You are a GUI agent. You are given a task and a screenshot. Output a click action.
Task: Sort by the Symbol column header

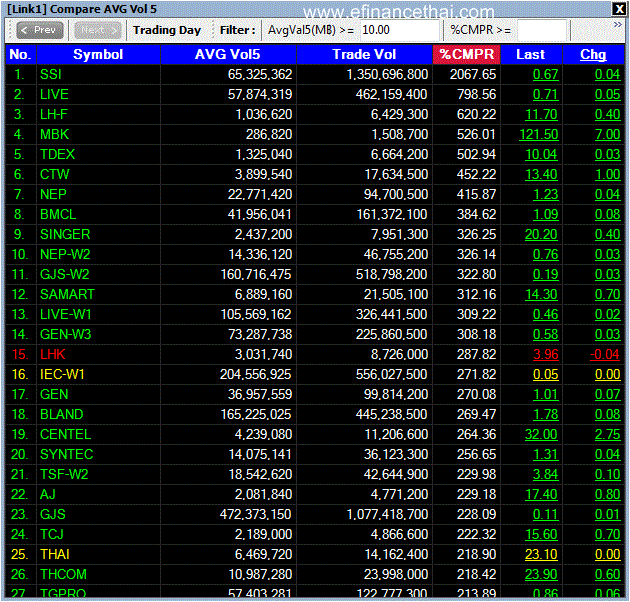(98, 54)
